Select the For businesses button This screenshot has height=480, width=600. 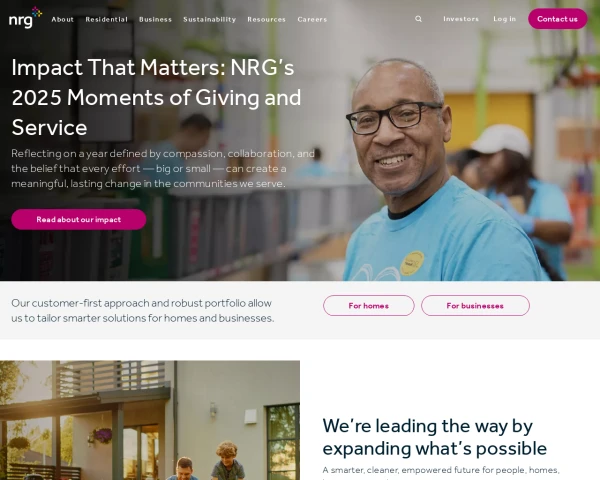pyautogui.click(x=475, y=305)
